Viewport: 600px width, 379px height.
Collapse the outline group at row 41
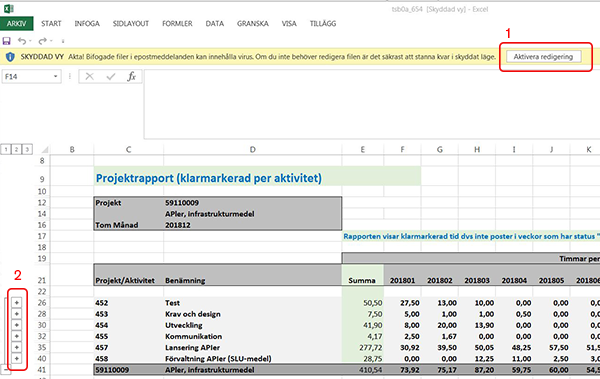coord(6,370)
